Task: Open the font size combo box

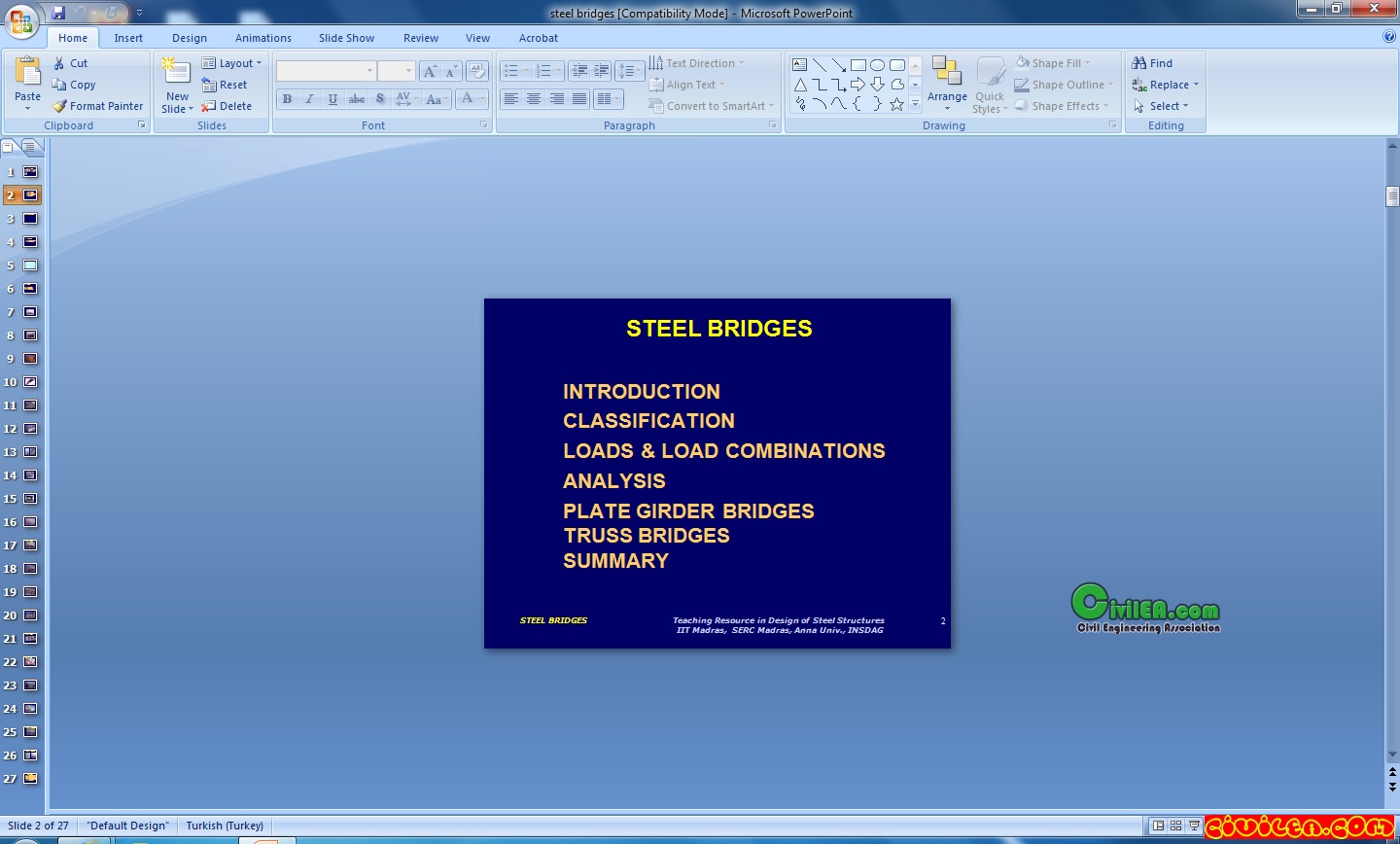Action: (396, 71)
